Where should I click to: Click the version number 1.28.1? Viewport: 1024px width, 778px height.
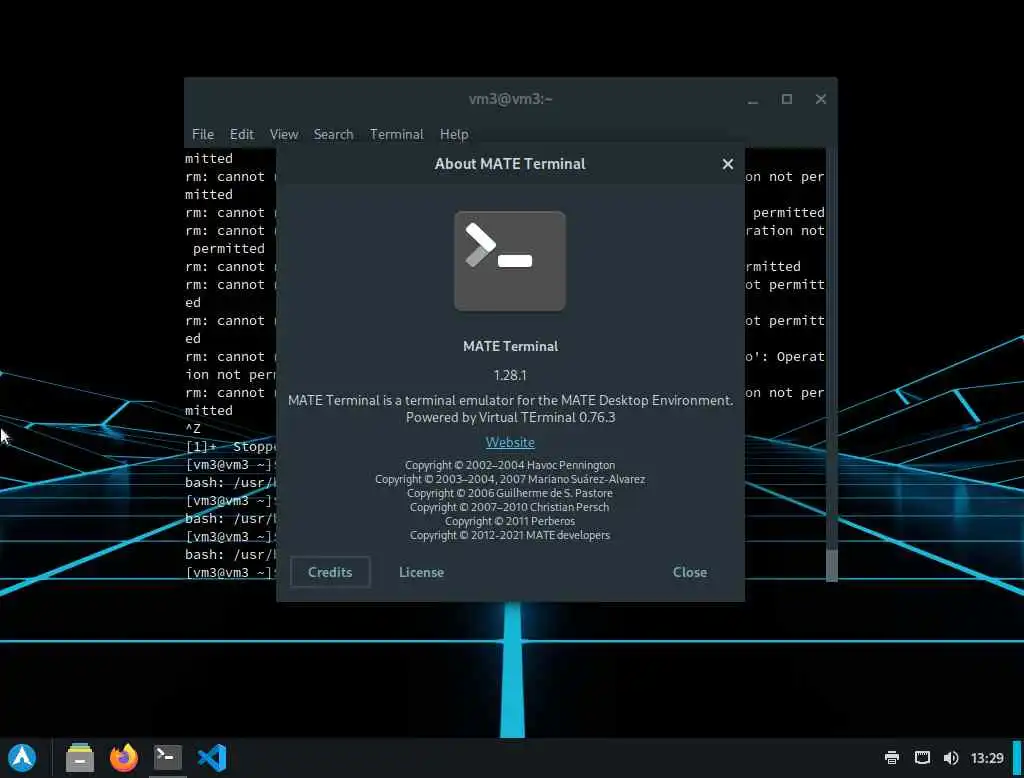tap(510, 375)
